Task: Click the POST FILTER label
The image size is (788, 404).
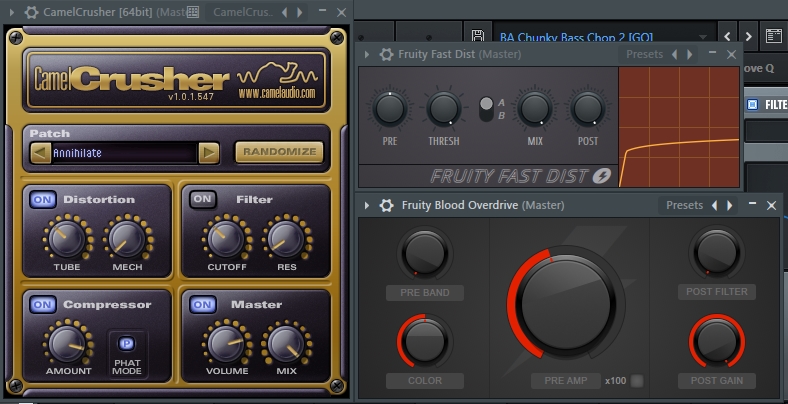Action: click(717, 291)
